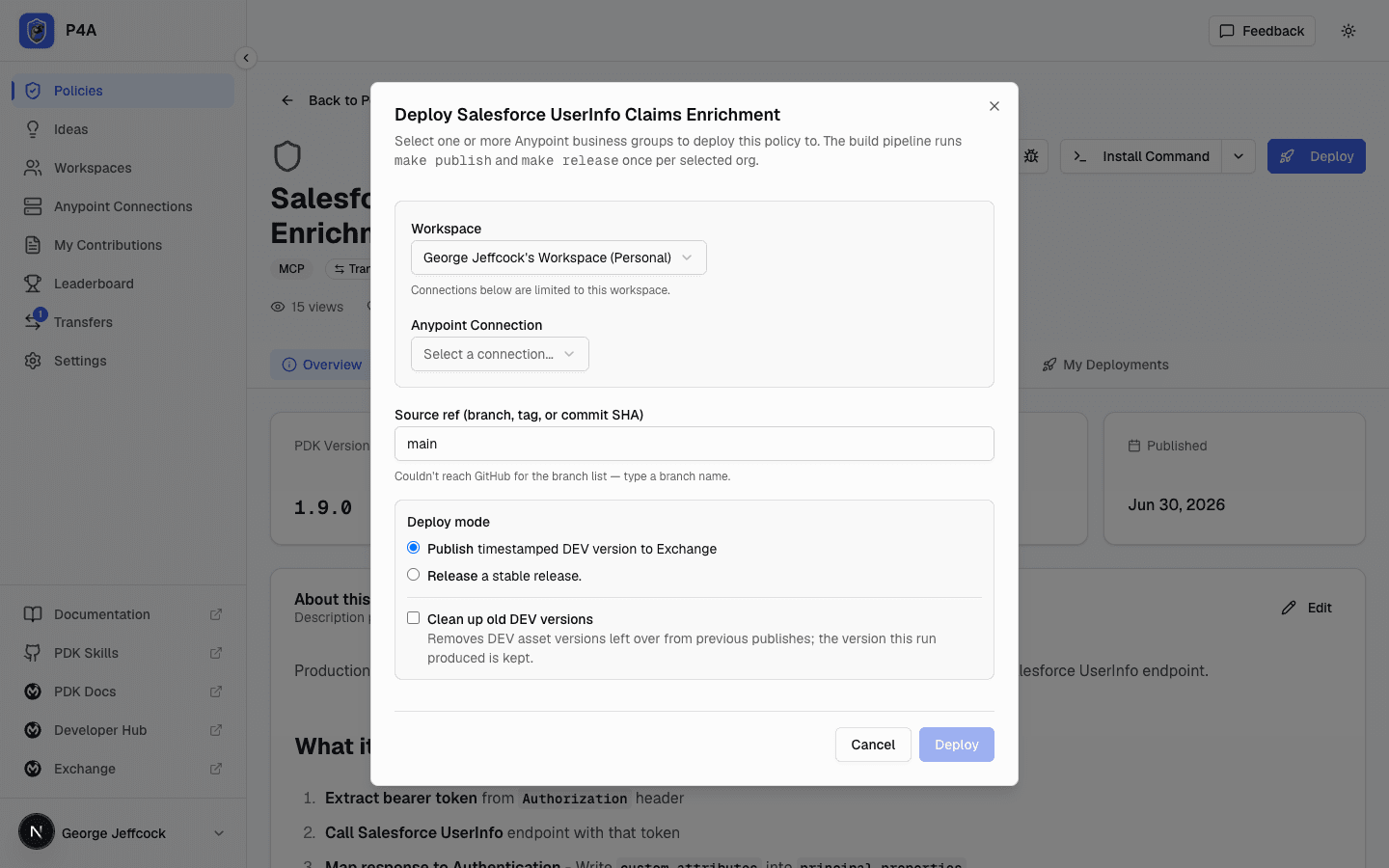Click the PDK Skills icon
The width and height of the screenshot is (1389, 868).
tap(33, 653)
